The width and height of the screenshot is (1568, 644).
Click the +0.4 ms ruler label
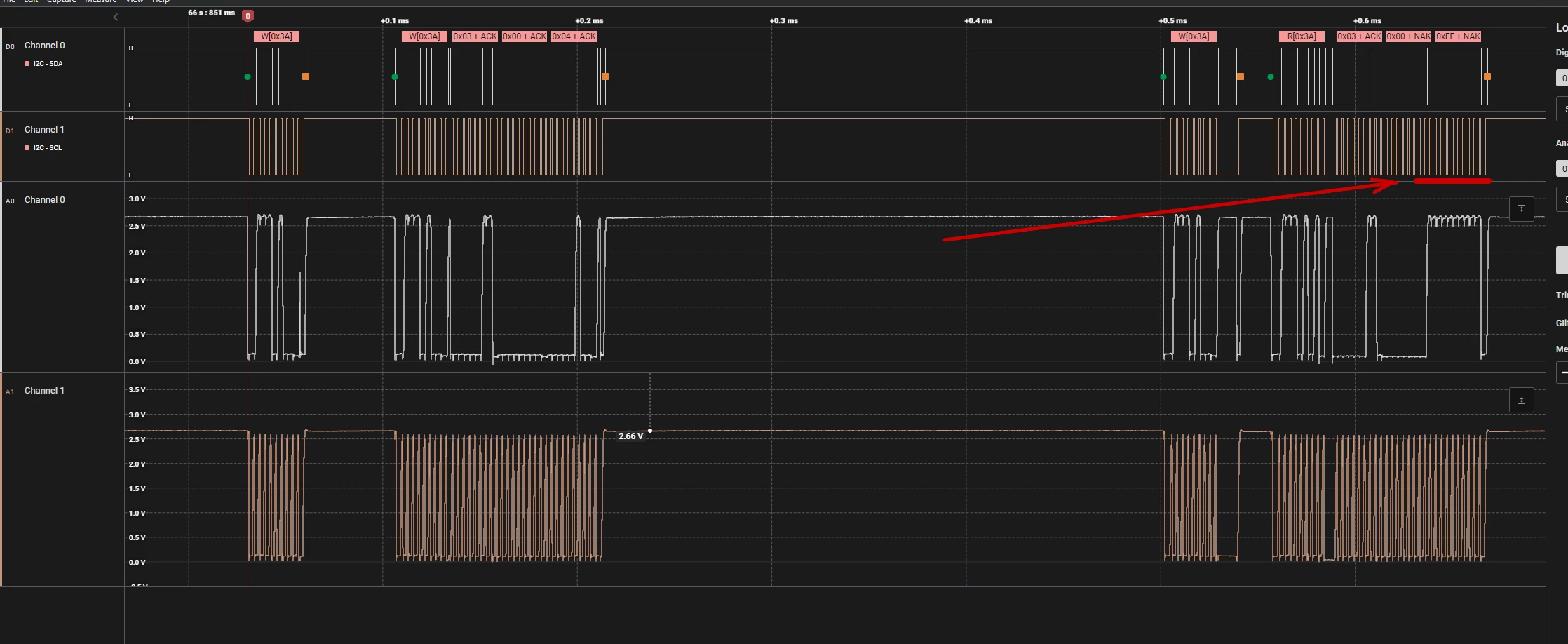click(x=978, y=21)
